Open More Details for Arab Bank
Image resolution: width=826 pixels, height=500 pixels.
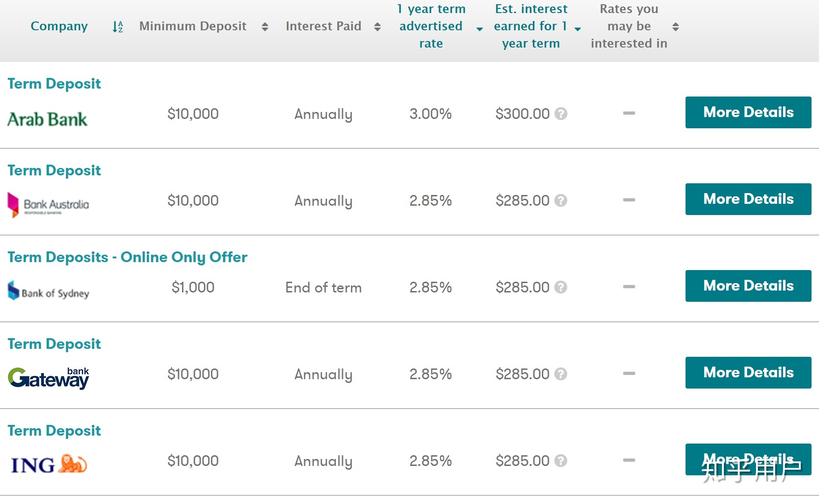pos(748,113)
